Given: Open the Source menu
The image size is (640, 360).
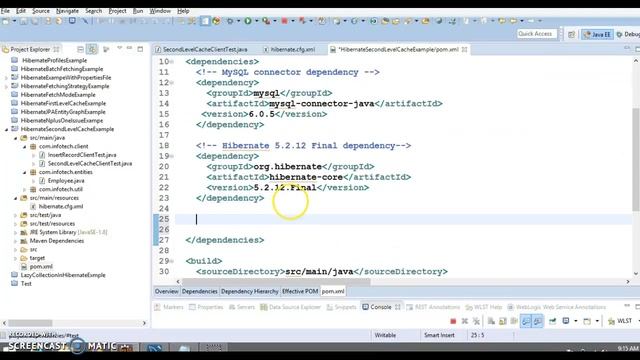Looking at the screenshot, I should 41,11.
